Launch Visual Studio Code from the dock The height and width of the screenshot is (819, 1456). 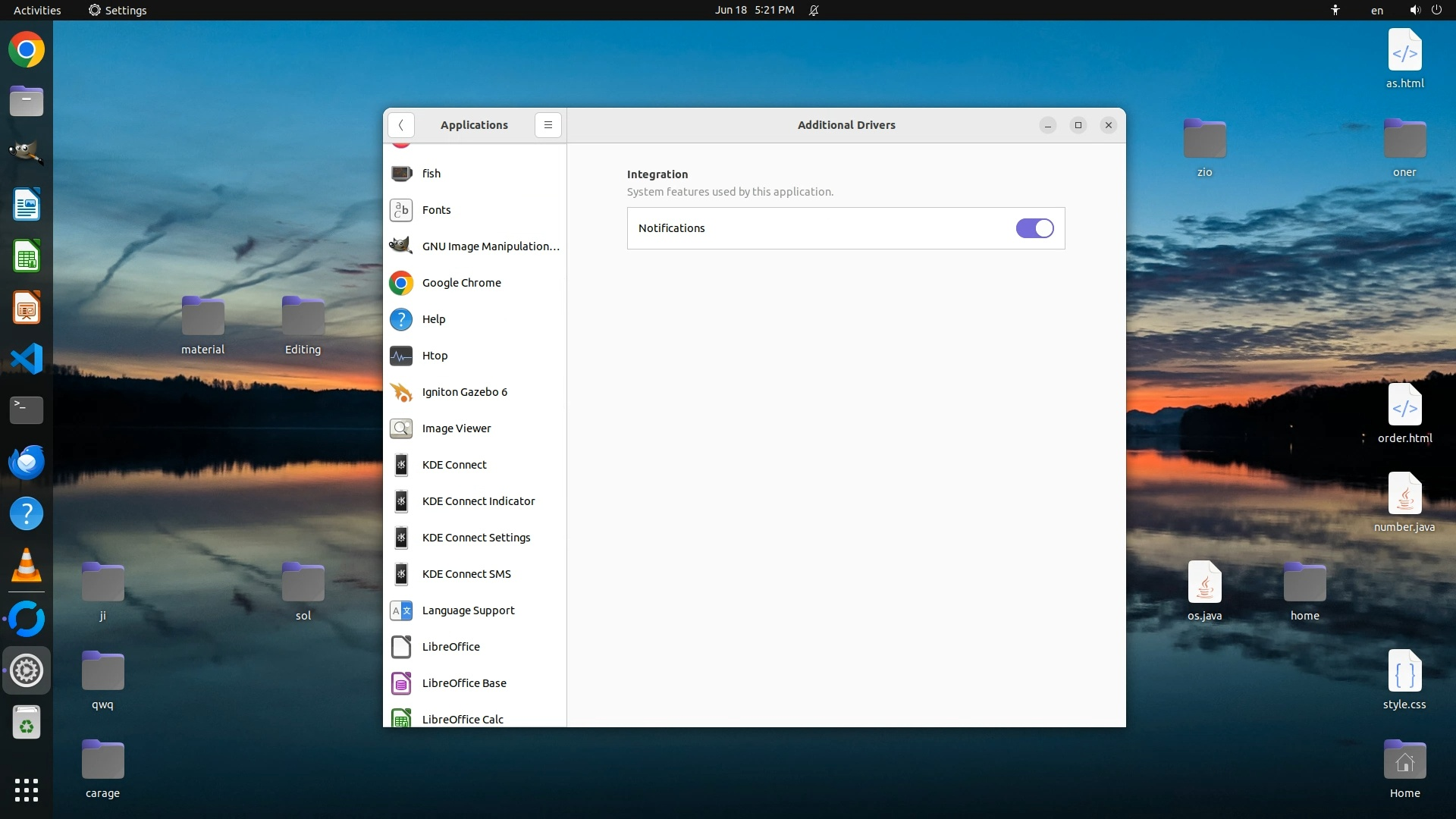coord(27,359)
